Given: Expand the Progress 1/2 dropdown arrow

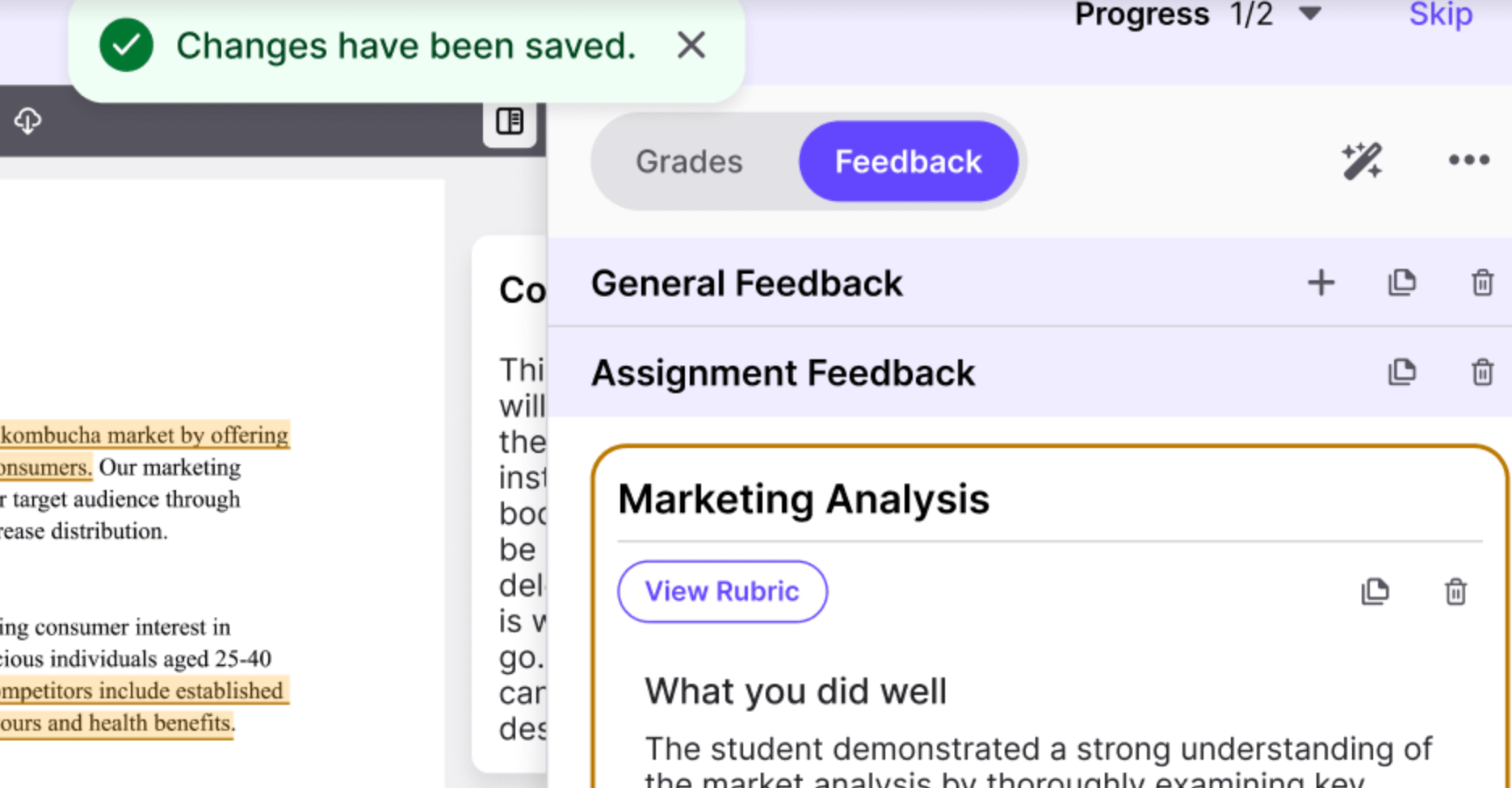Looking at the screenshot, I should coord(1310,13).
